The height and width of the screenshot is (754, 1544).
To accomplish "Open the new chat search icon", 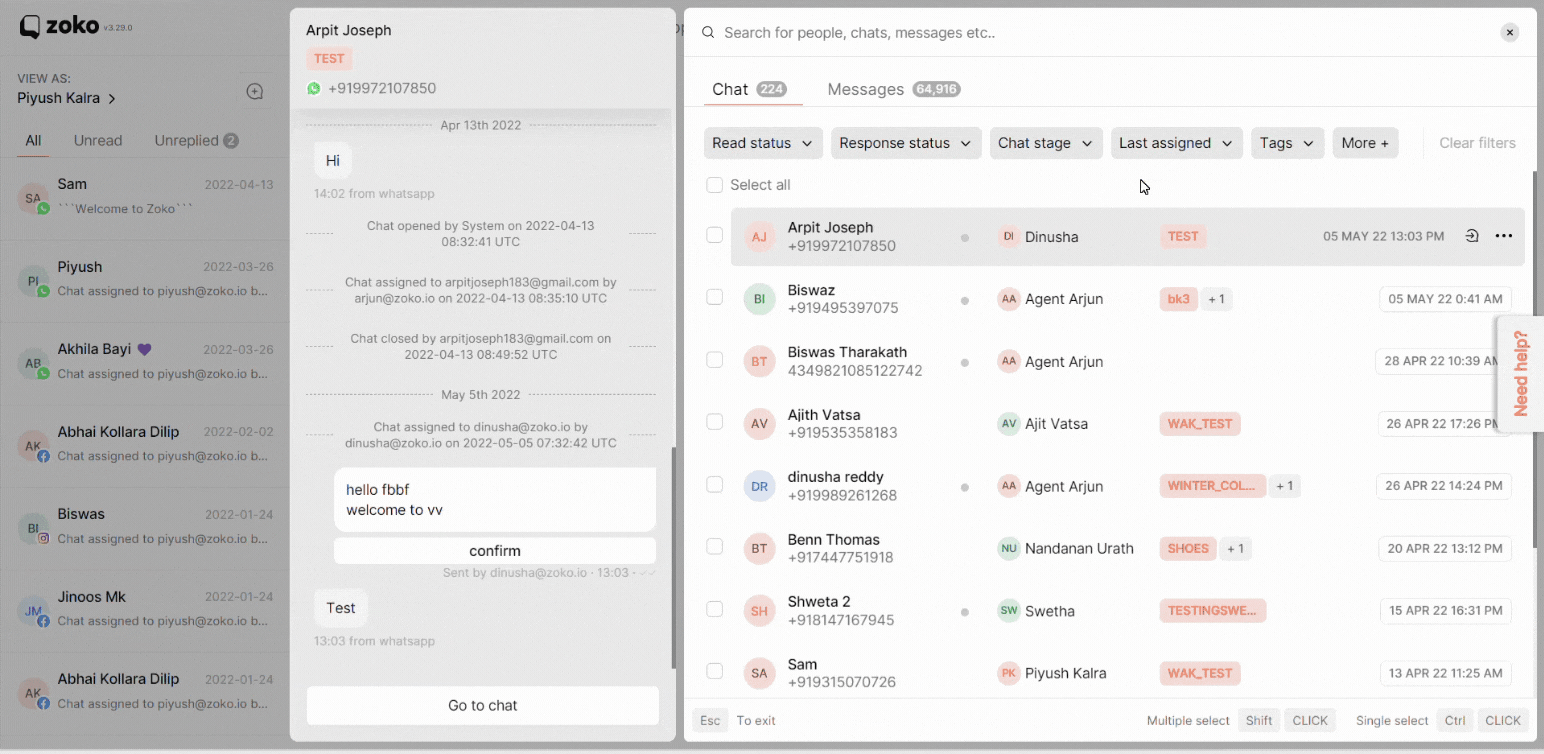I will (255, 92).
